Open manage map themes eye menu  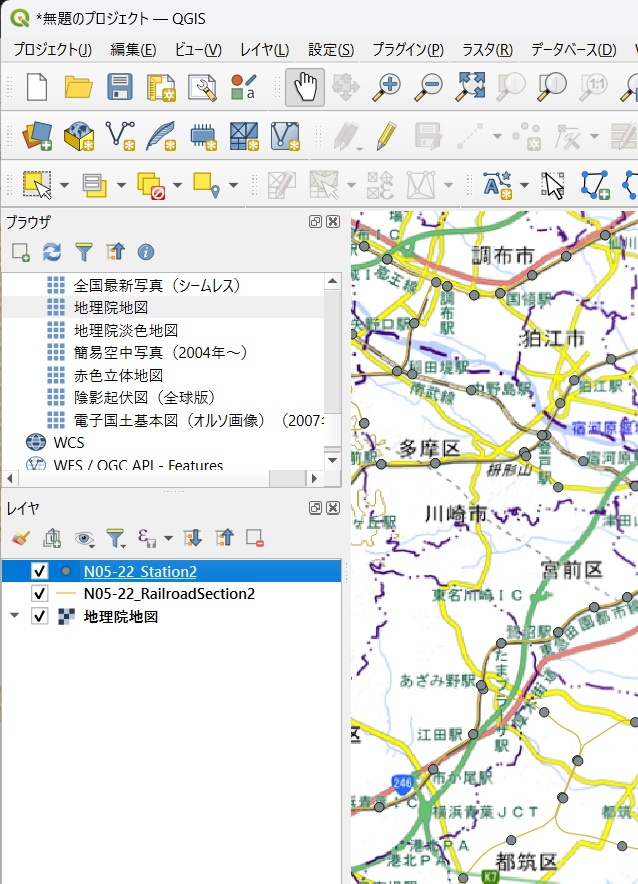point(84,539)
